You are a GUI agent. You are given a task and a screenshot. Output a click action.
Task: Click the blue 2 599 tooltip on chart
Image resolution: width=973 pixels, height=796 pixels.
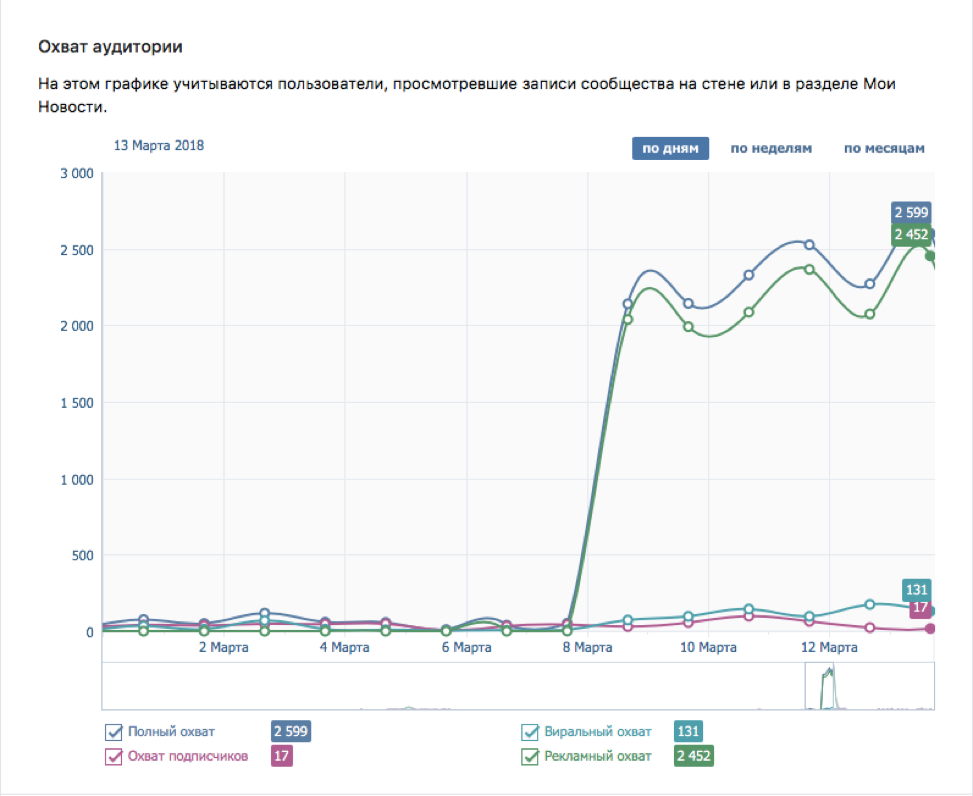coord(911,212)
